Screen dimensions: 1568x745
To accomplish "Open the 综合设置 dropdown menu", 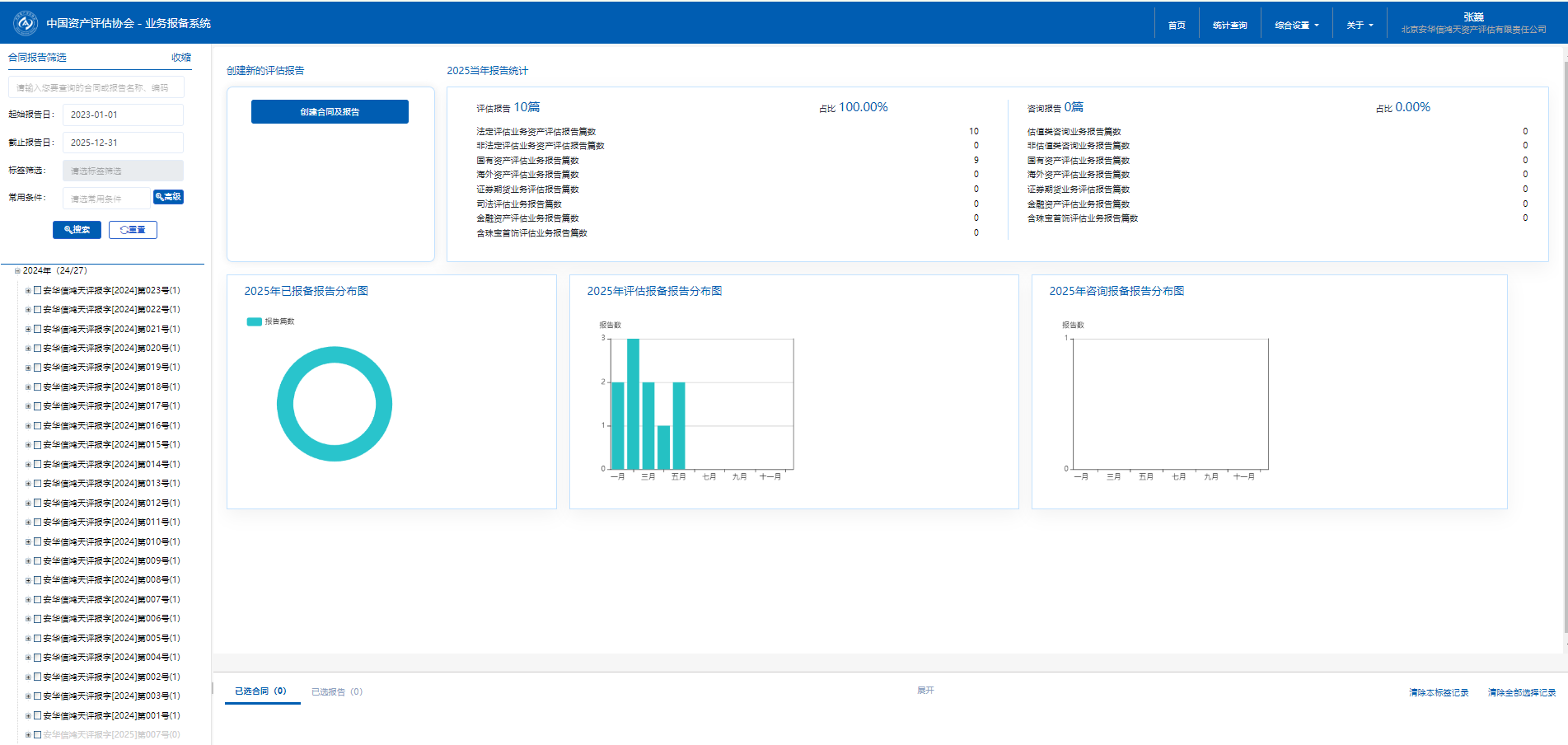I will (x=1296, y=26).
